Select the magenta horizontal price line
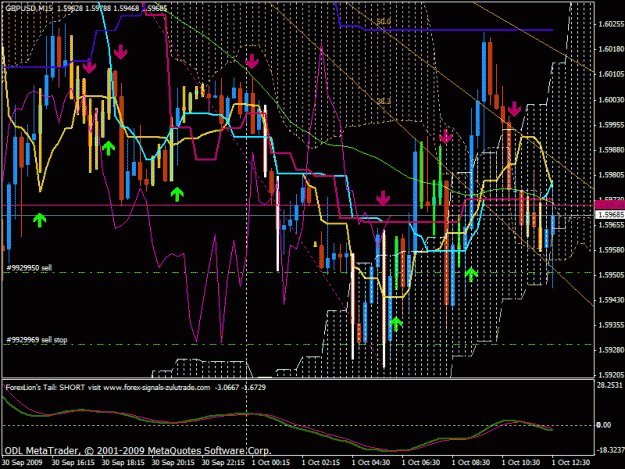Screen dimensions: 625x469 click(x=298, y=206)
